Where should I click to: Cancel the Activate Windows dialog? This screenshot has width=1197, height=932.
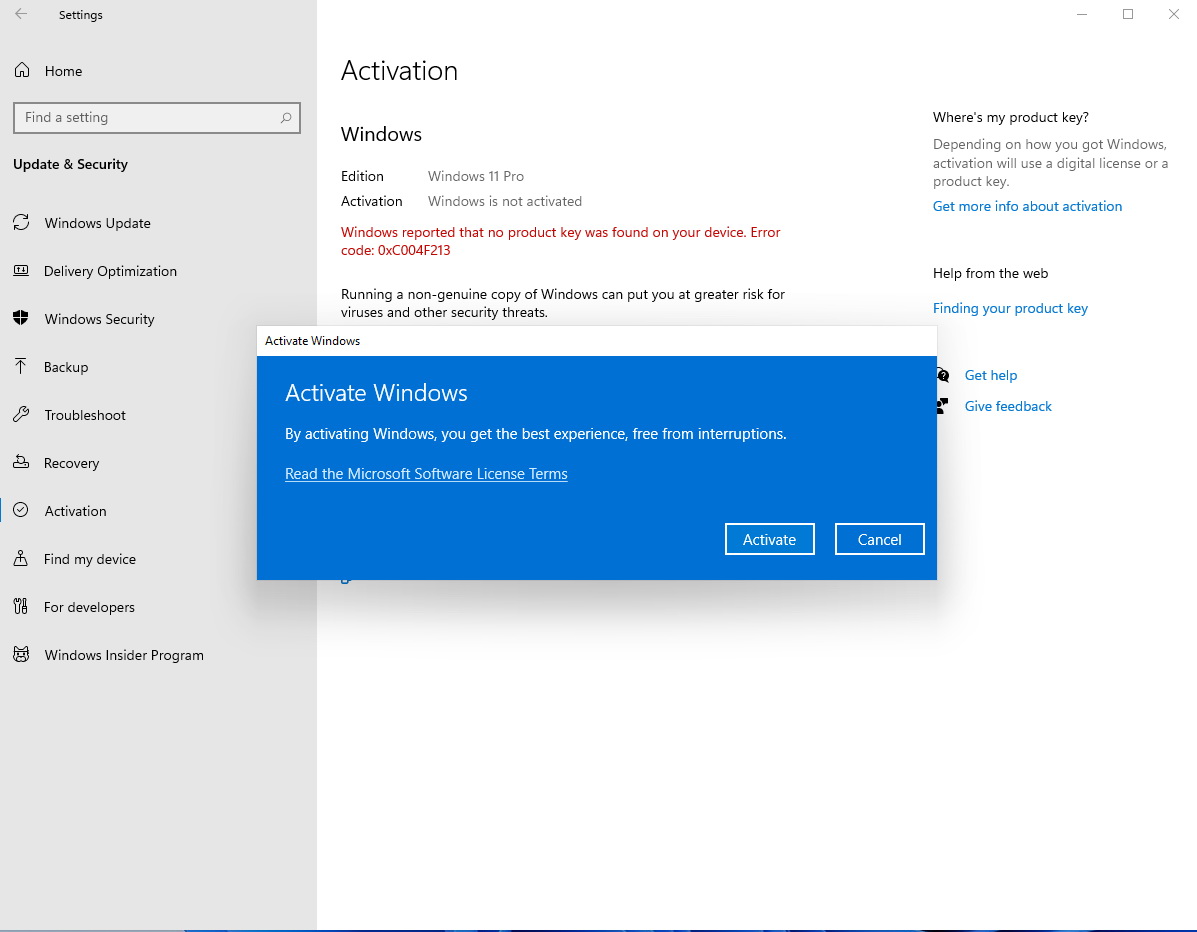pyautogui.click(x=879, y=539)
